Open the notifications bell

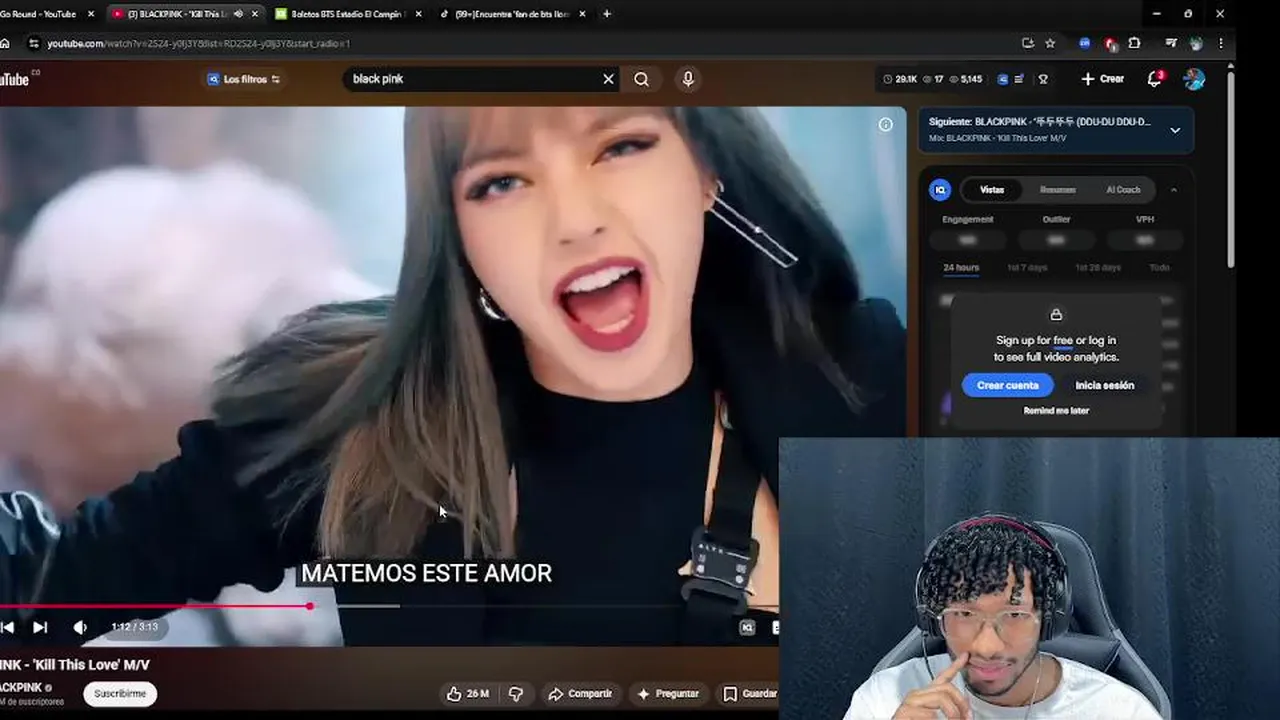pos(1155,79)
